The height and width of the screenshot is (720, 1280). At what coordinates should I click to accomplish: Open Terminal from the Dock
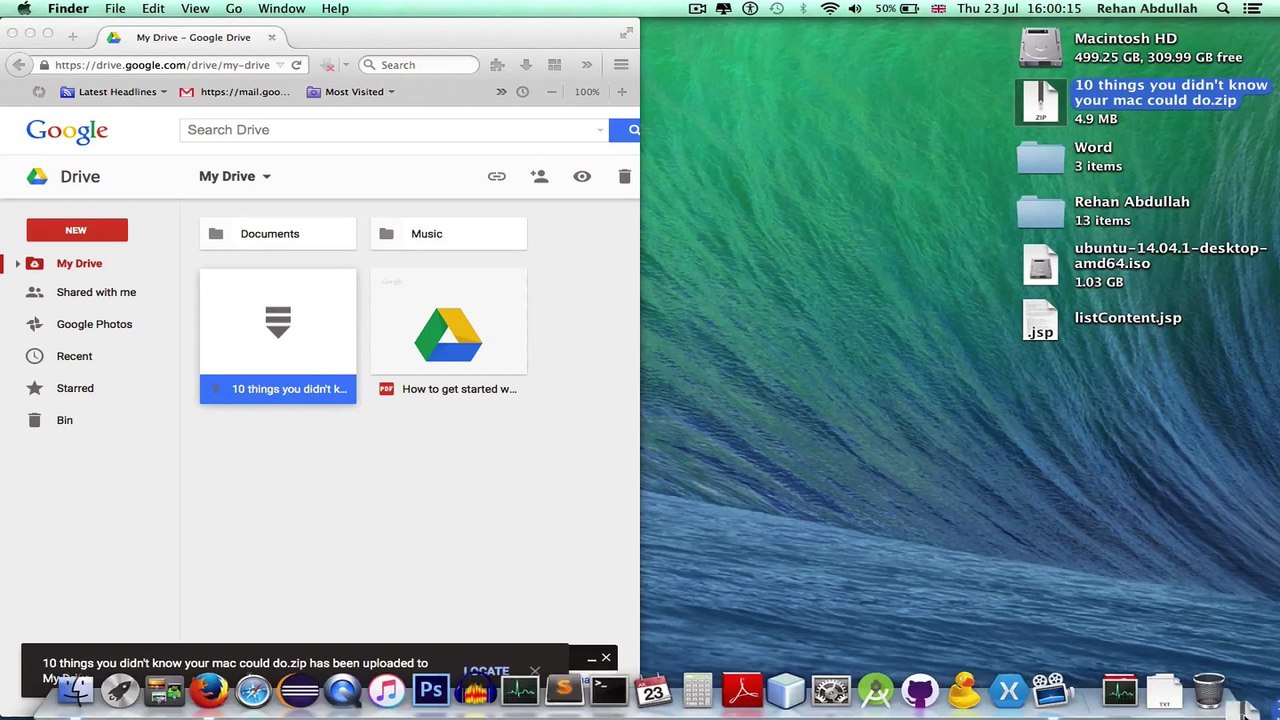click(608, 690)
